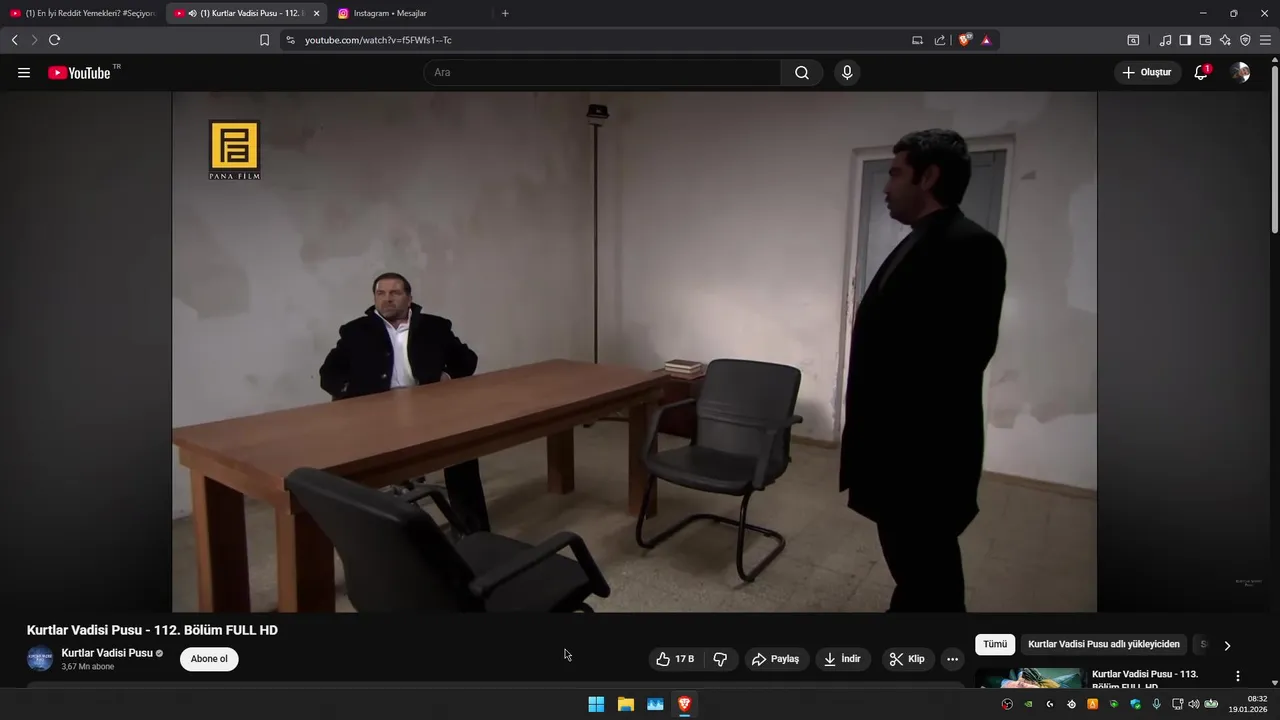Click the Klip clip button

(907, 659)
